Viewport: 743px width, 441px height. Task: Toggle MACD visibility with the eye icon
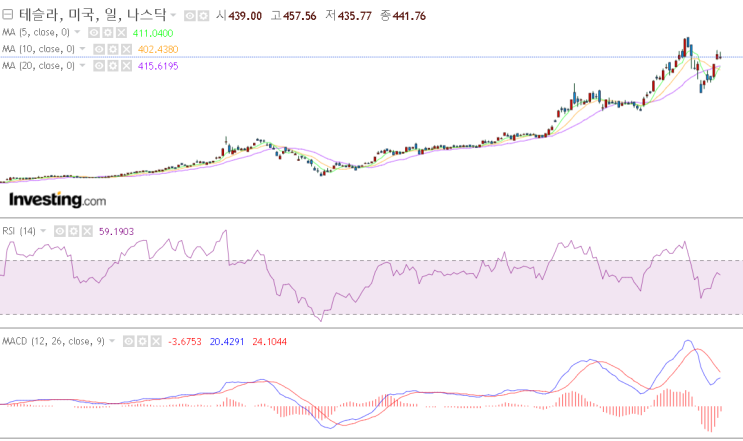128,342
